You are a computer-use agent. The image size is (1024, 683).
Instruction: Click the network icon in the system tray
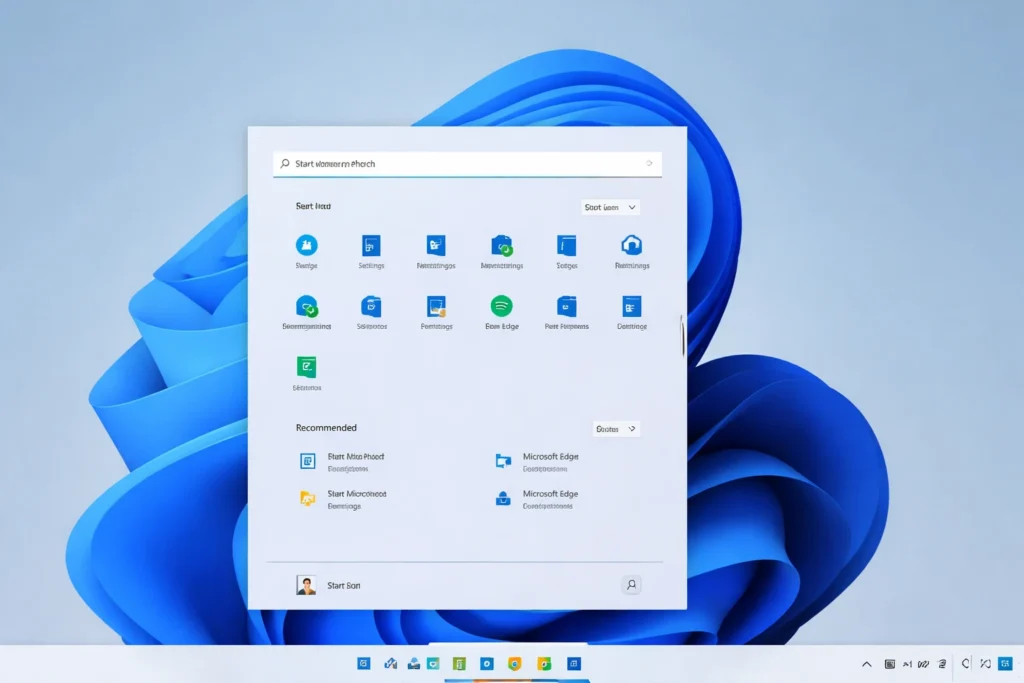tap(923, 663)
